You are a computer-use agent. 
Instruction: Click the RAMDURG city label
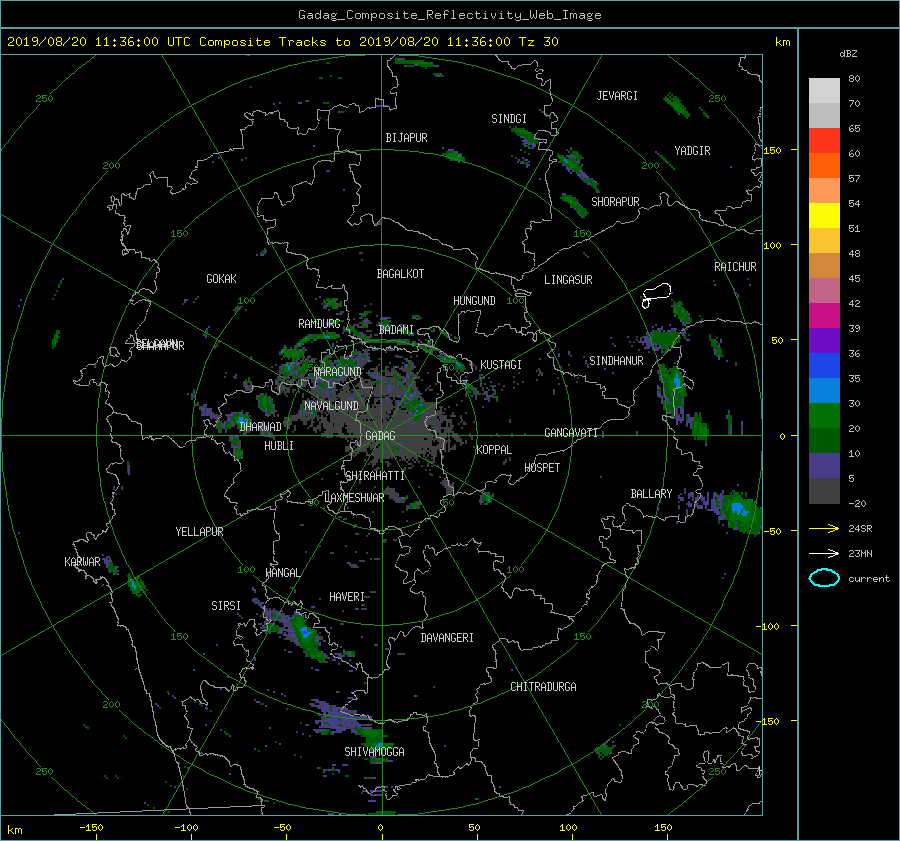[319, 324]
